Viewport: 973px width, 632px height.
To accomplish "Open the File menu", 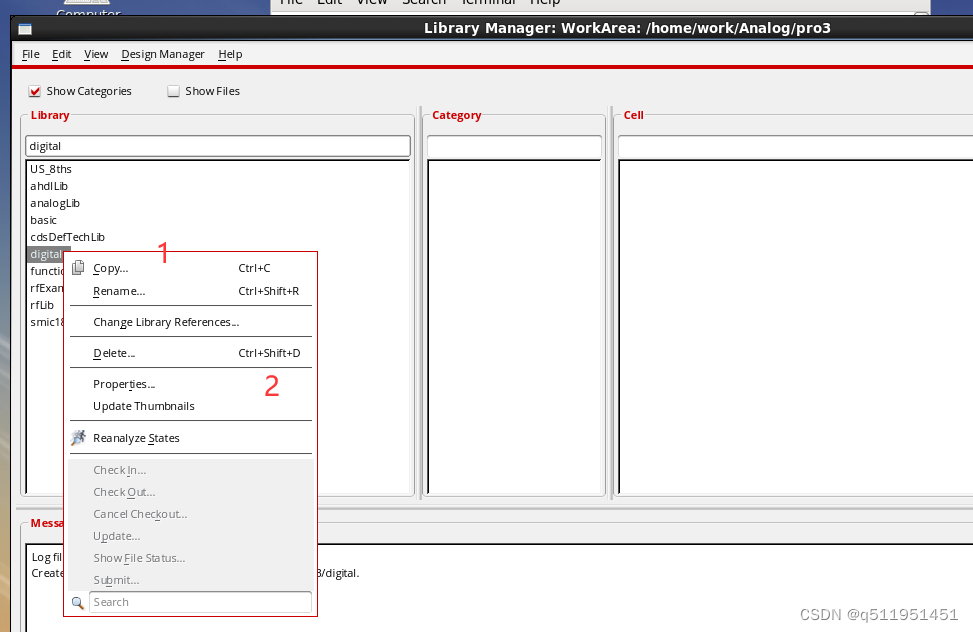I will coord(30,54).
